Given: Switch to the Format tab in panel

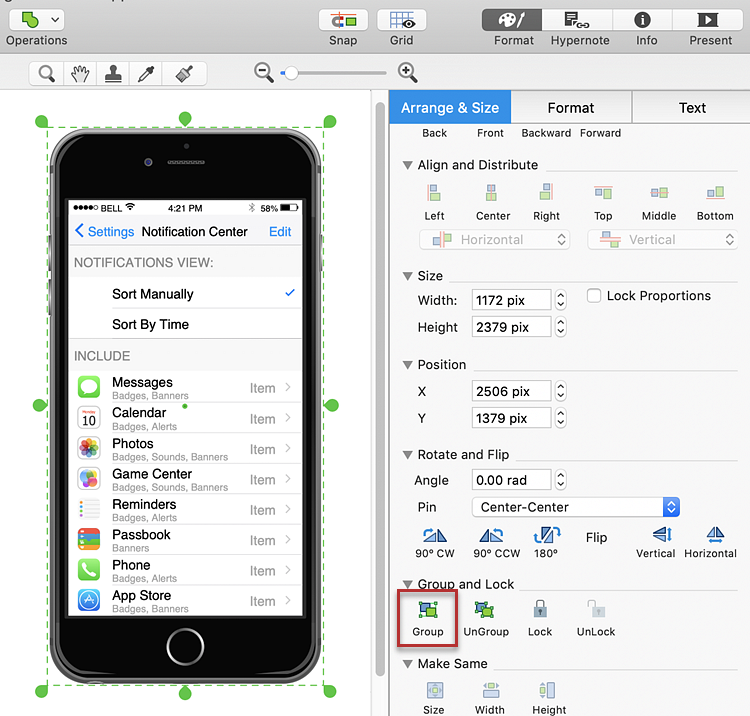Looking at the screenshot, I should click(571, 108).
